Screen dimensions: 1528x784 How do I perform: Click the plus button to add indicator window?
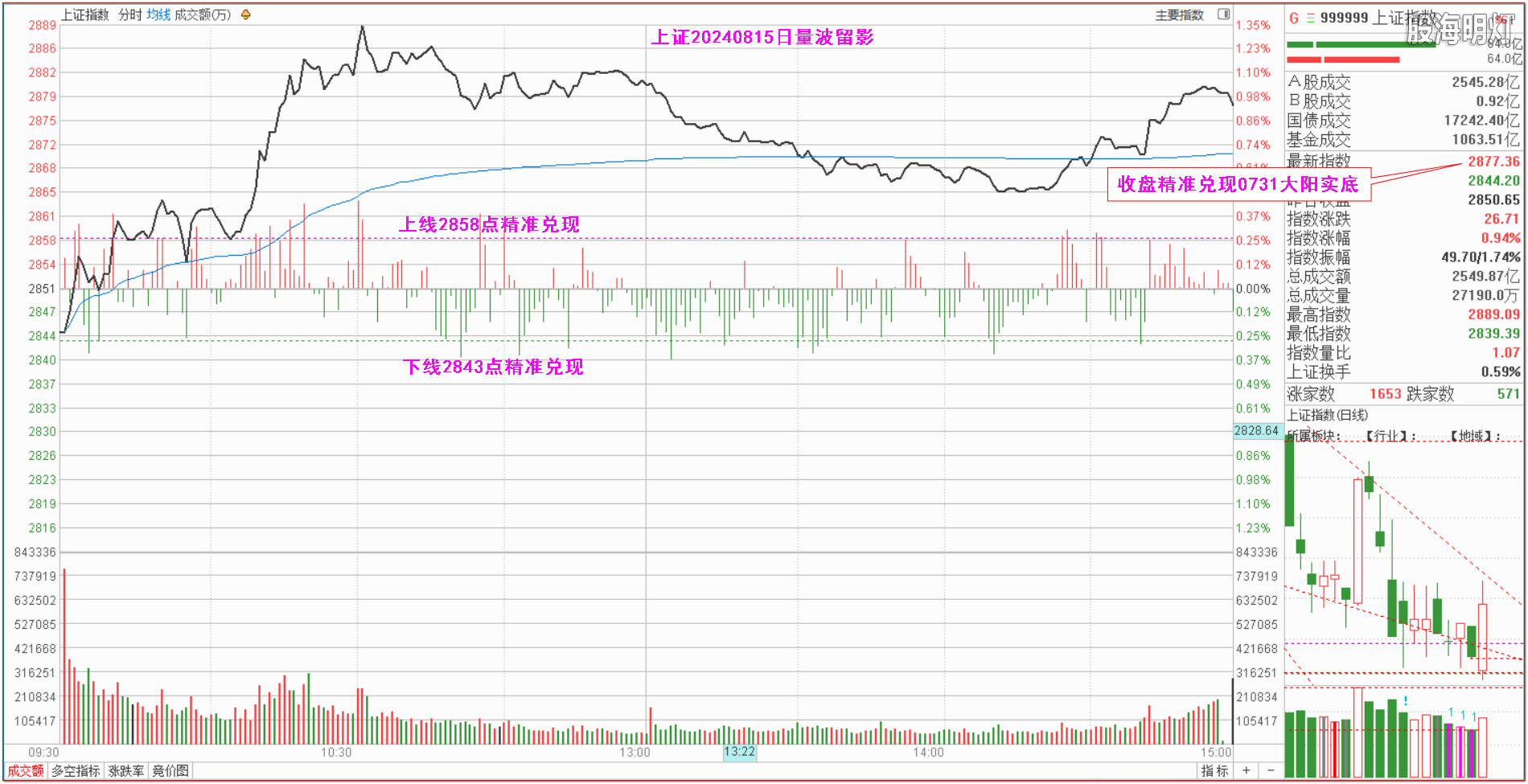click(x=1246, y=770)
